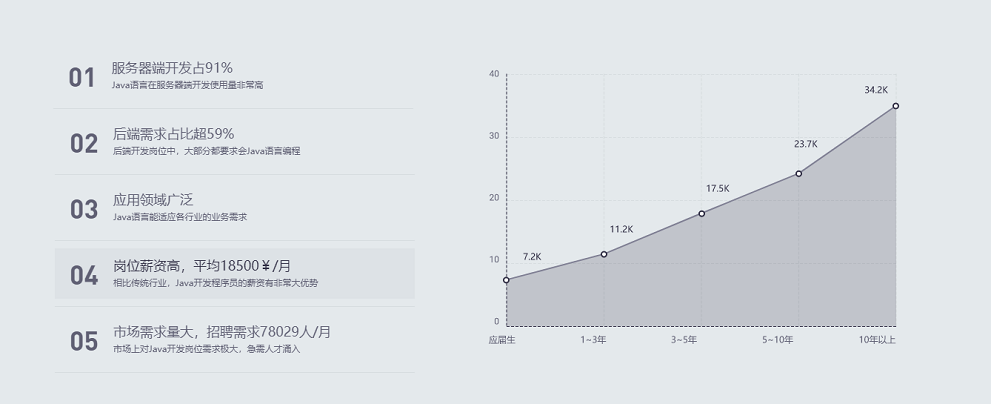Click the 11.2K data point marker

604,254
